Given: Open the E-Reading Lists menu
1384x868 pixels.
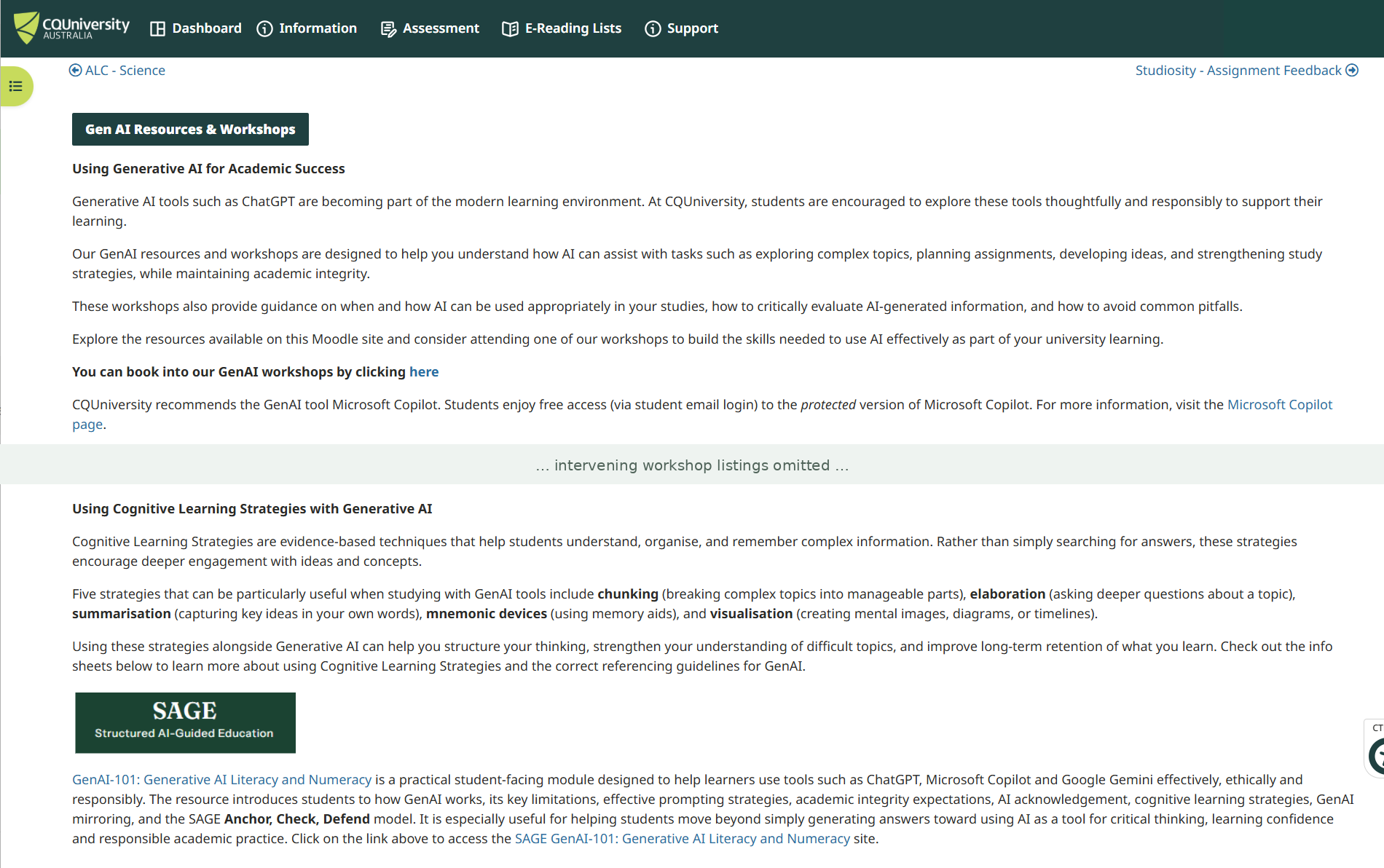Looking at the screenshot, I should [x=562, y=28].
